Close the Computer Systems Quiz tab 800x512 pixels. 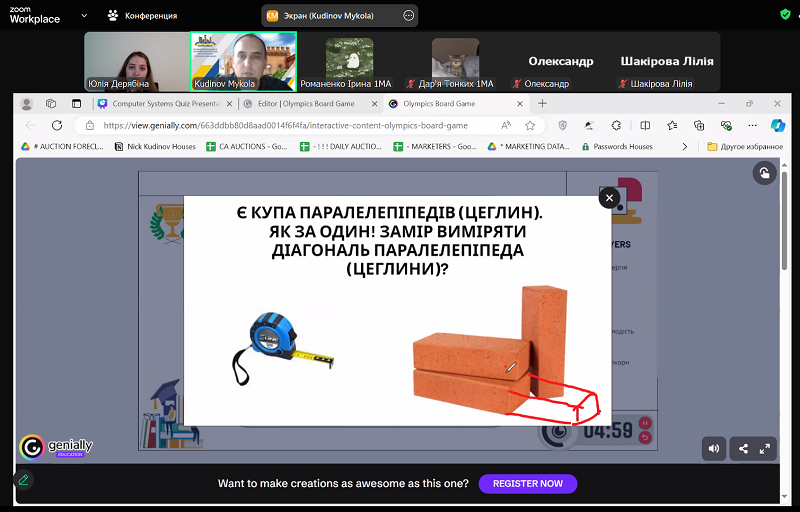[x=229, y=104]
